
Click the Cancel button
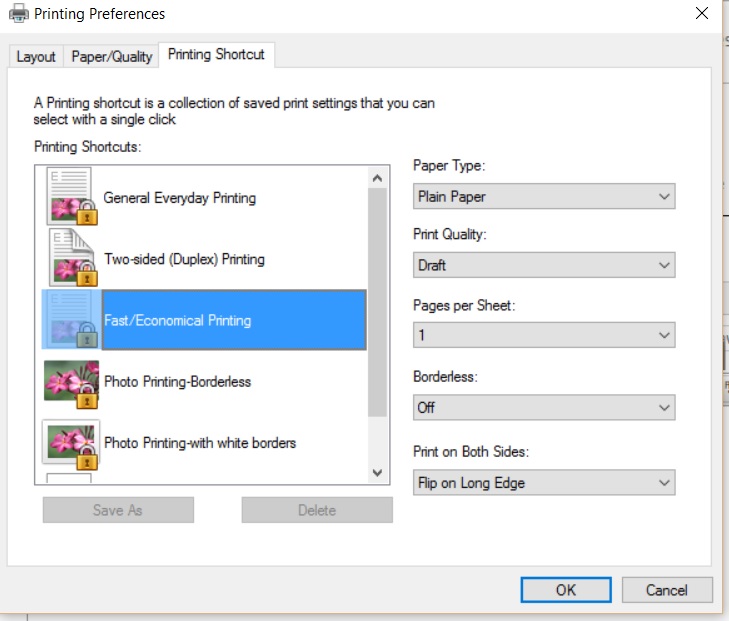point(667,590)
